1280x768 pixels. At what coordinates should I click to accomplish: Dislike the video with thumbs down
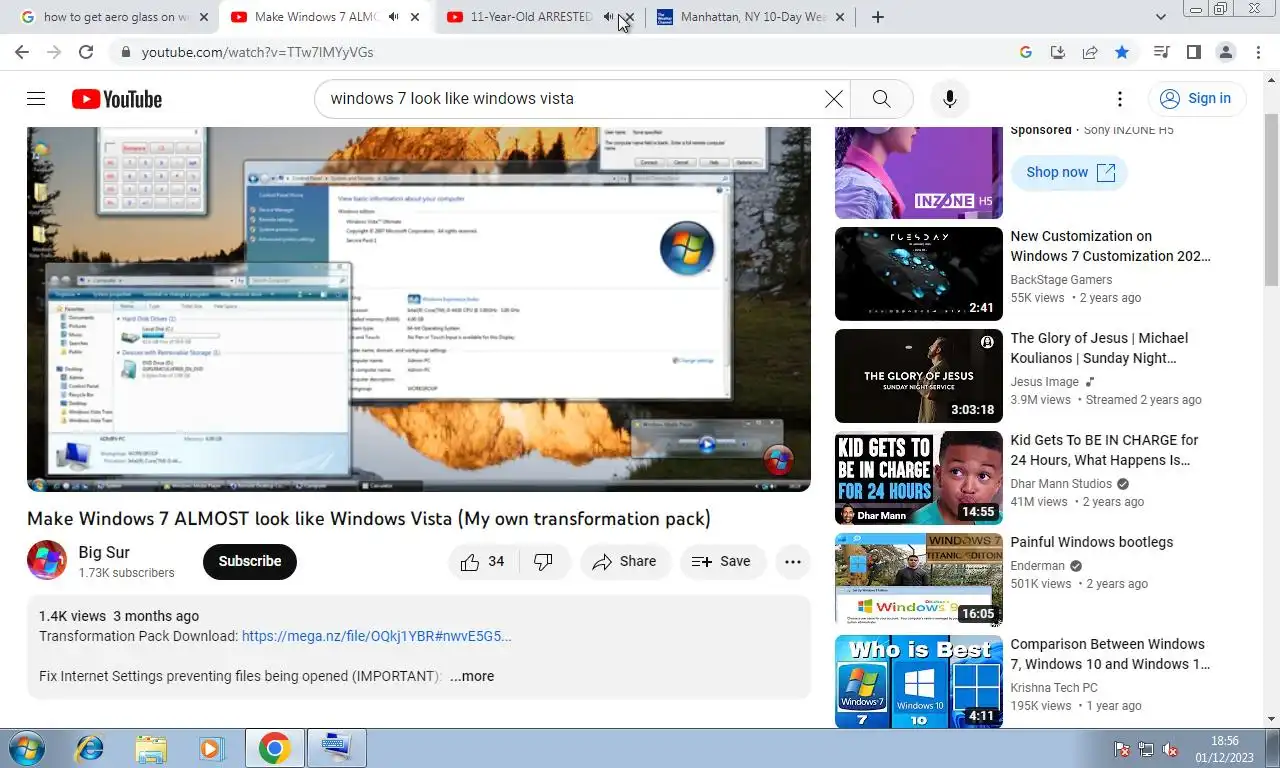[544, 562]
